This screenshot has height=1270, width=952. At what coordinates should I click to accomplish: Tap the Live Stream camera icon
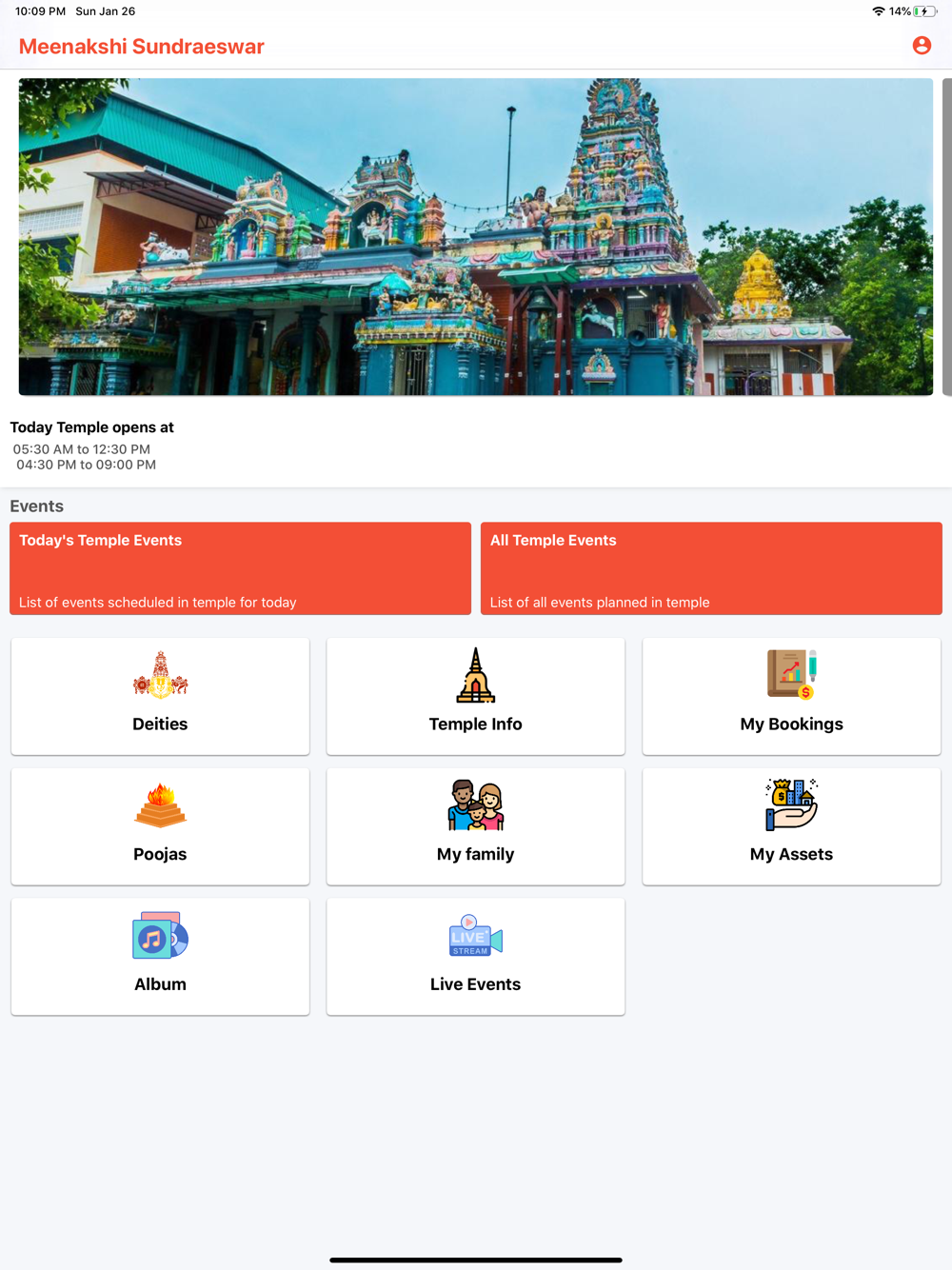[475, 936]
